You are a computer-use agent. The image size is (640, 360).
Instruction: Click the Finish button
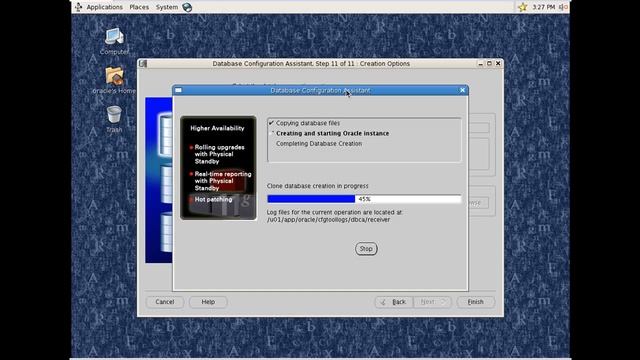tap(476, 302)
